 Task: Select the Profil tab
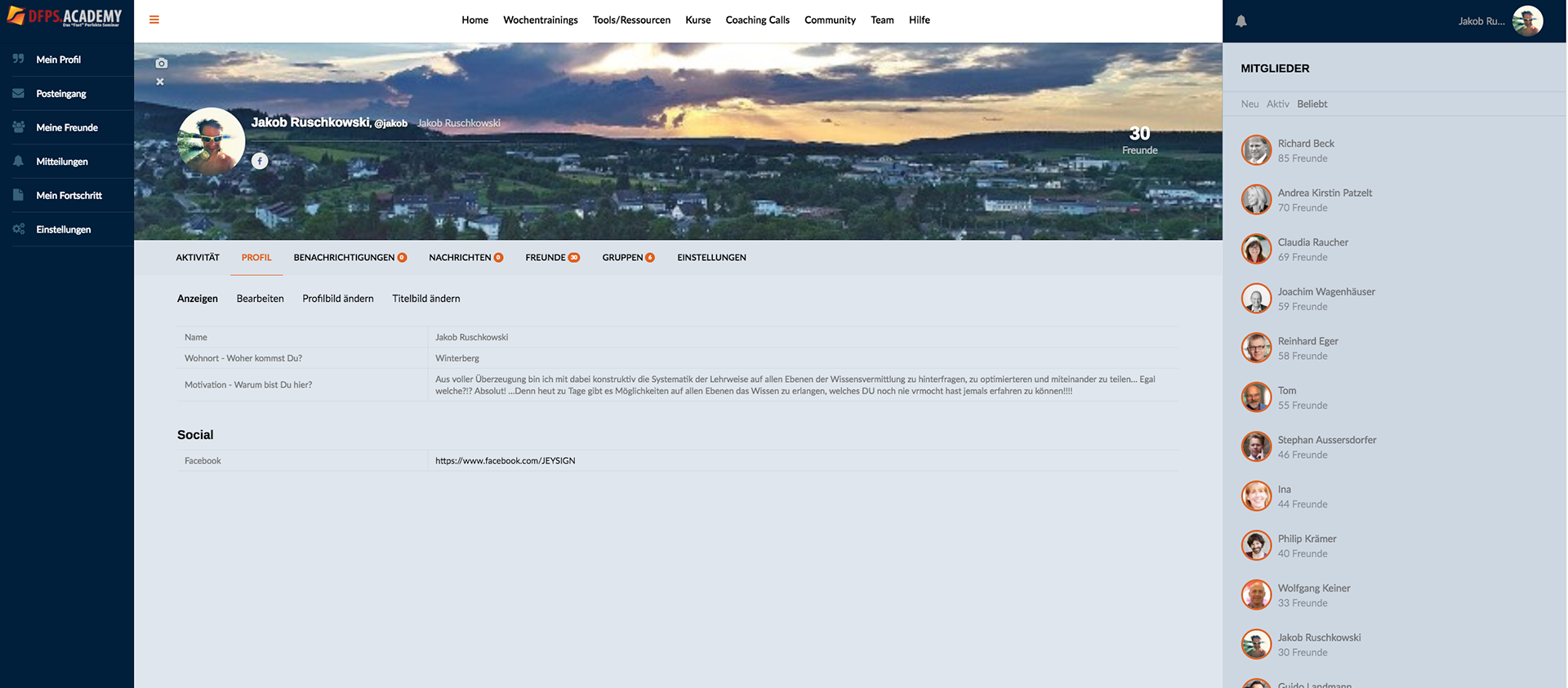[x=256, y=257]
